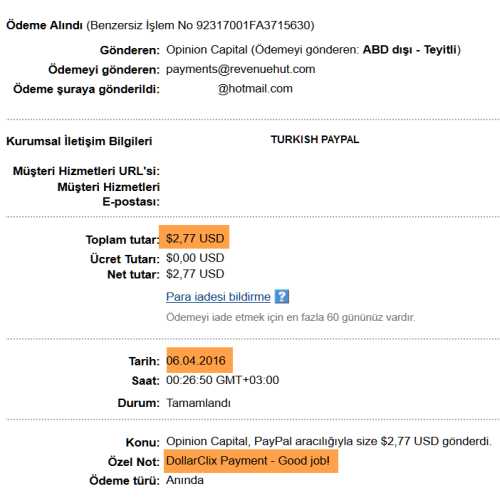Image resolution: width=500 pixels, height=500 pixels.
Task: Click the Anında payment type value
Action: (185, 480)
